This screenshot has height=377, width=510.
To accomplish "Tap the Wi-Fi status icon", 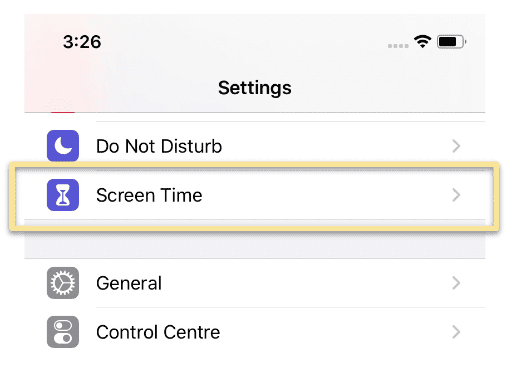I will point(422,42).
